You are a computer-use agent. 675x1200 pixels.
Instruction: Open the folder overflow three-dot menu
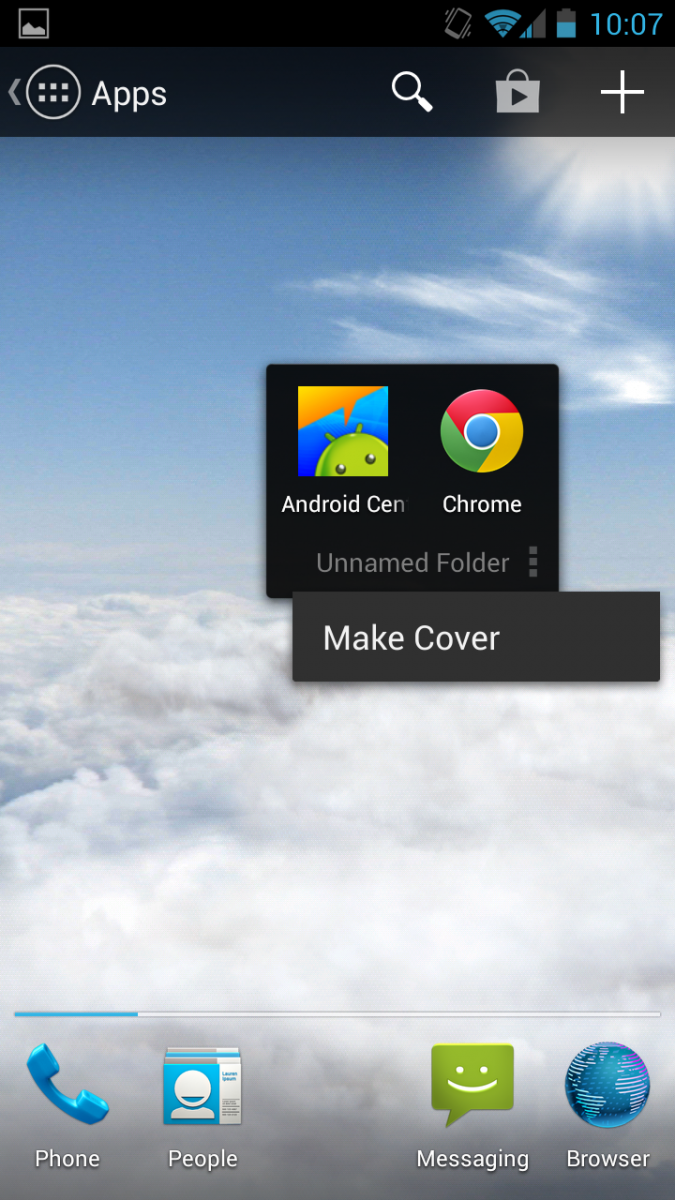[533, 562]
